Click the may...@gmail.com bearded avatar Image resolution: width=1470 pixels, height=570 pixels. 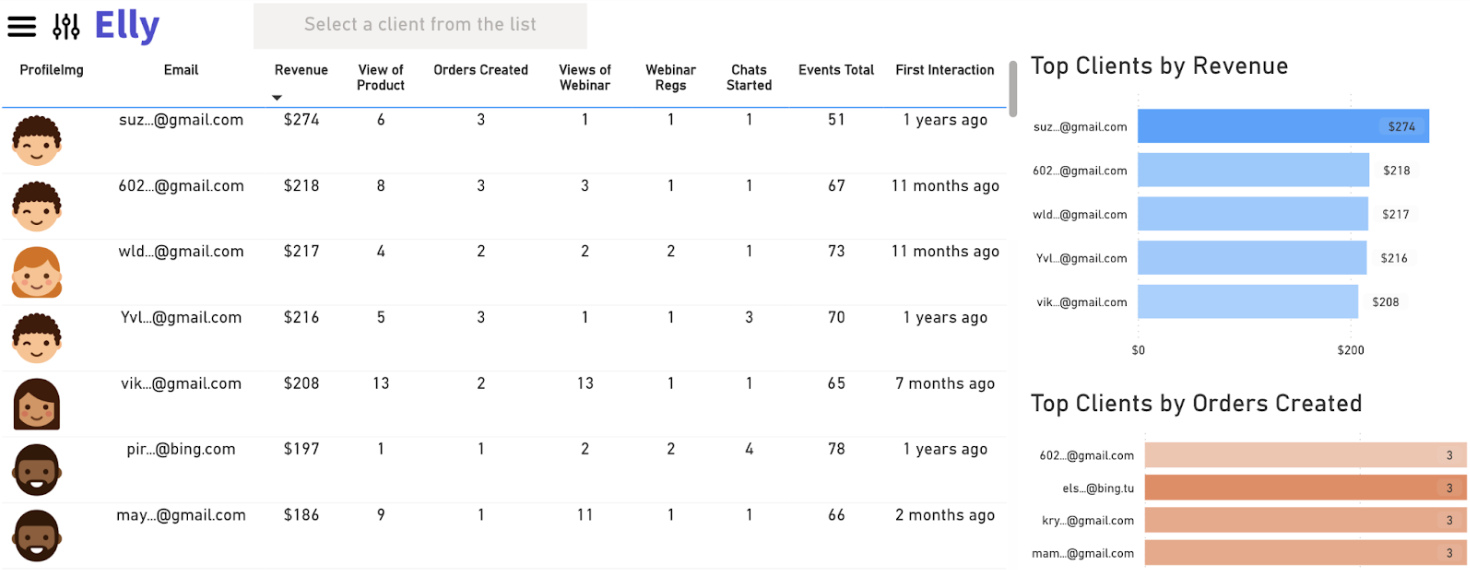pyautogui.click(x=37, y=536)
